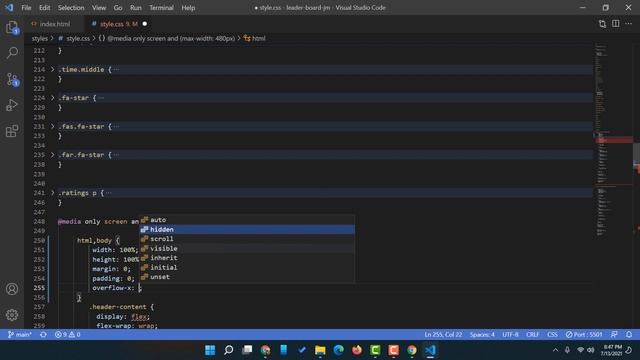
Task: Open the Manage gear icon
Action: (x=12, y=315)
